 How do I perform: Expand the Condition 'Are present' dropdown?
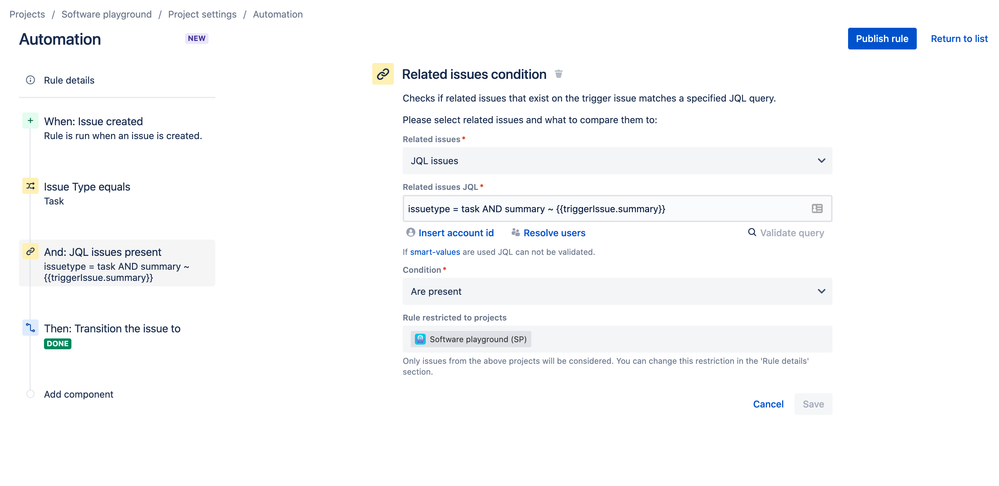coord(617,291)
